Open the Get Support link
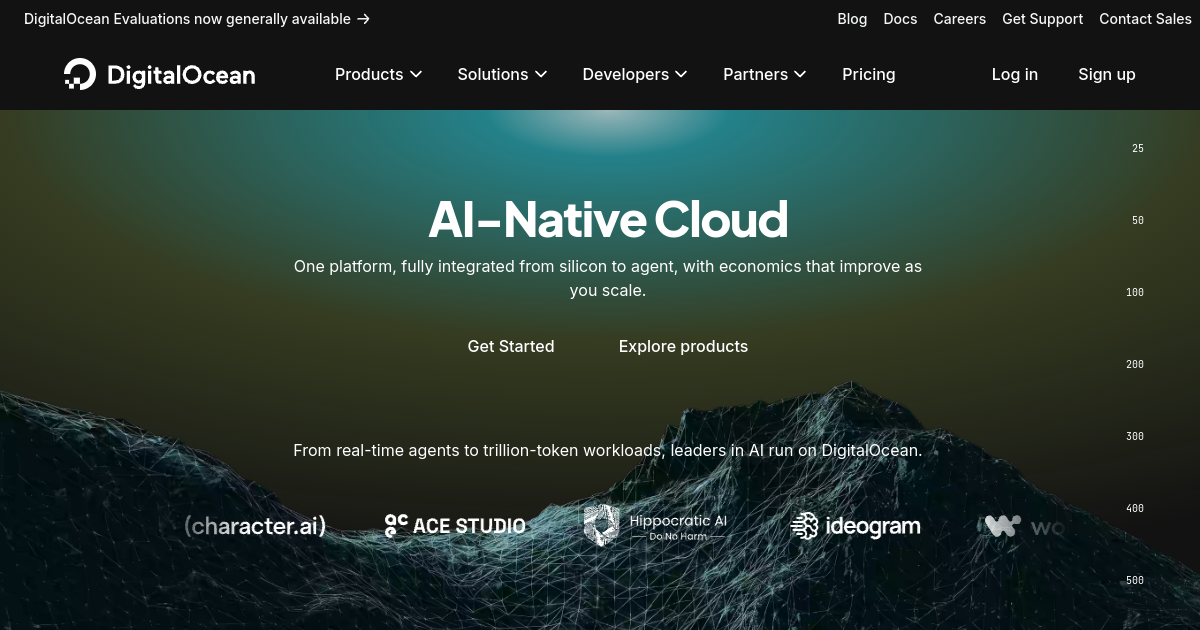This screenshot has width=1200, height=630. click(x=1043, y=19)
